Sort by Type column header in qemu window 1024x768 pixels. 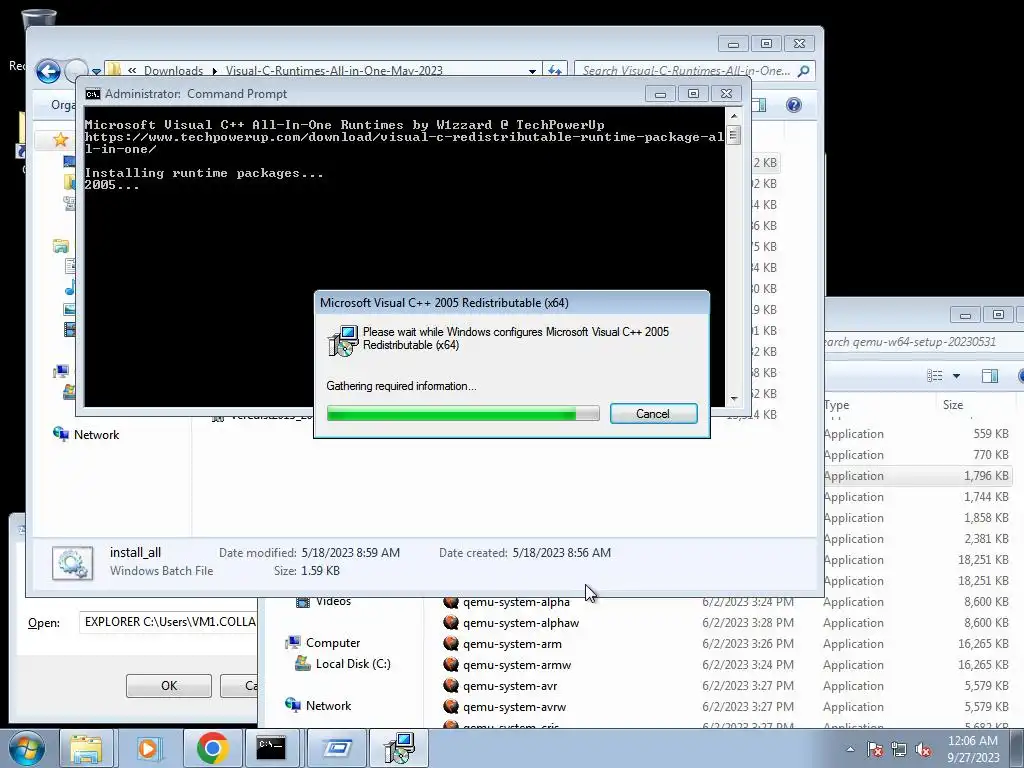(837, 405)
